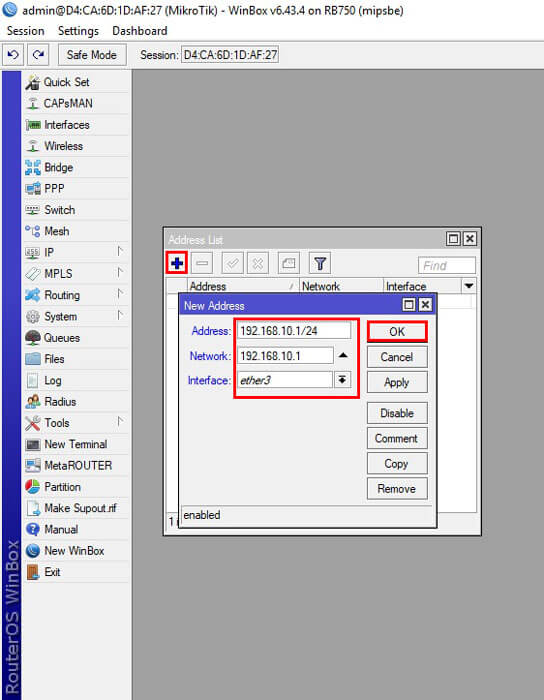Click the undo arrow in toolbar
The width and height of the screenshot is (544, 700).
pyautogui.click(x=13, y=55)
